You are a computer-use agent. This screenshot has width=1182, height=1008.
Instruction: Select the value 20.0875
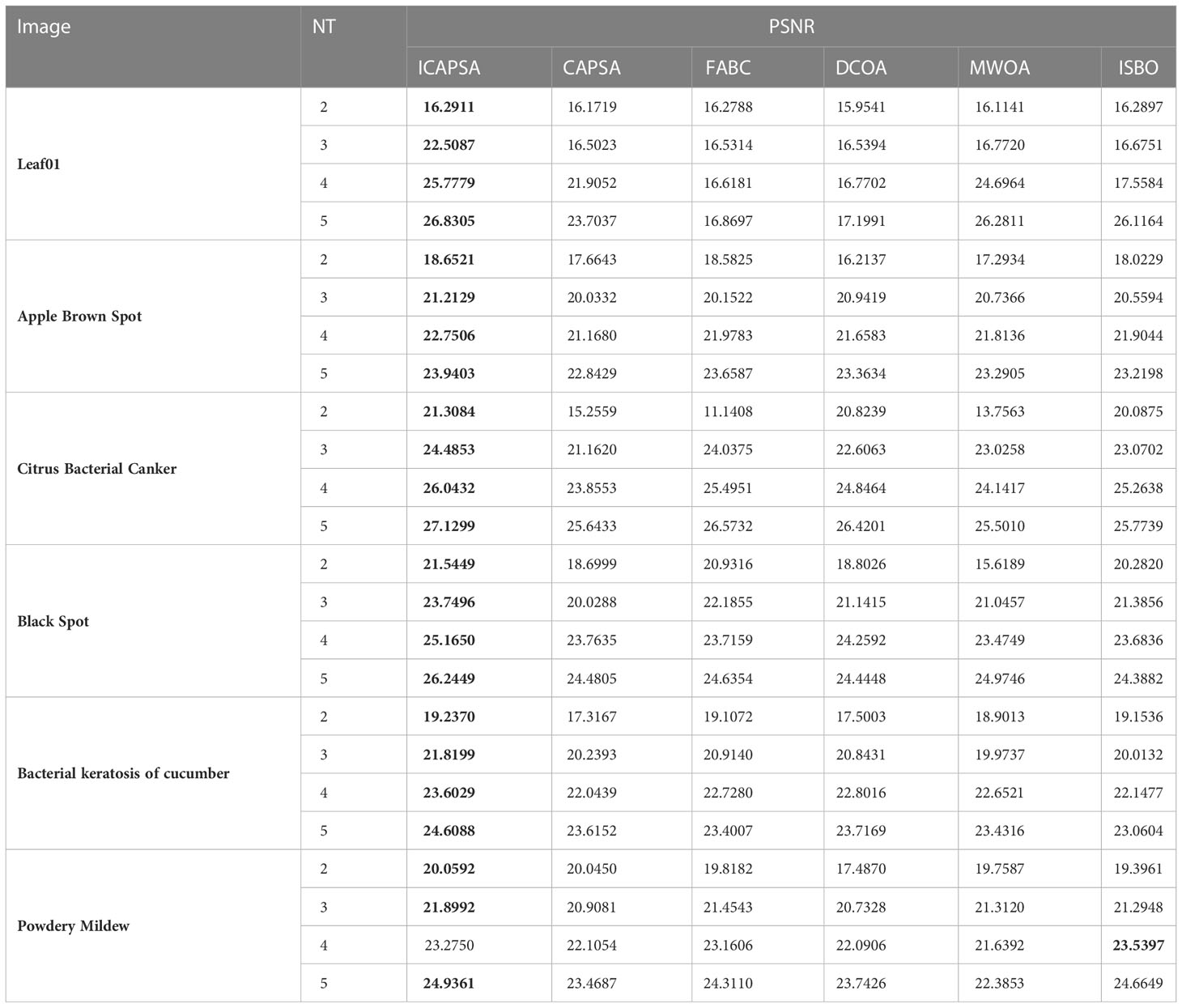pyautogui.click(x=1138, y=412)
